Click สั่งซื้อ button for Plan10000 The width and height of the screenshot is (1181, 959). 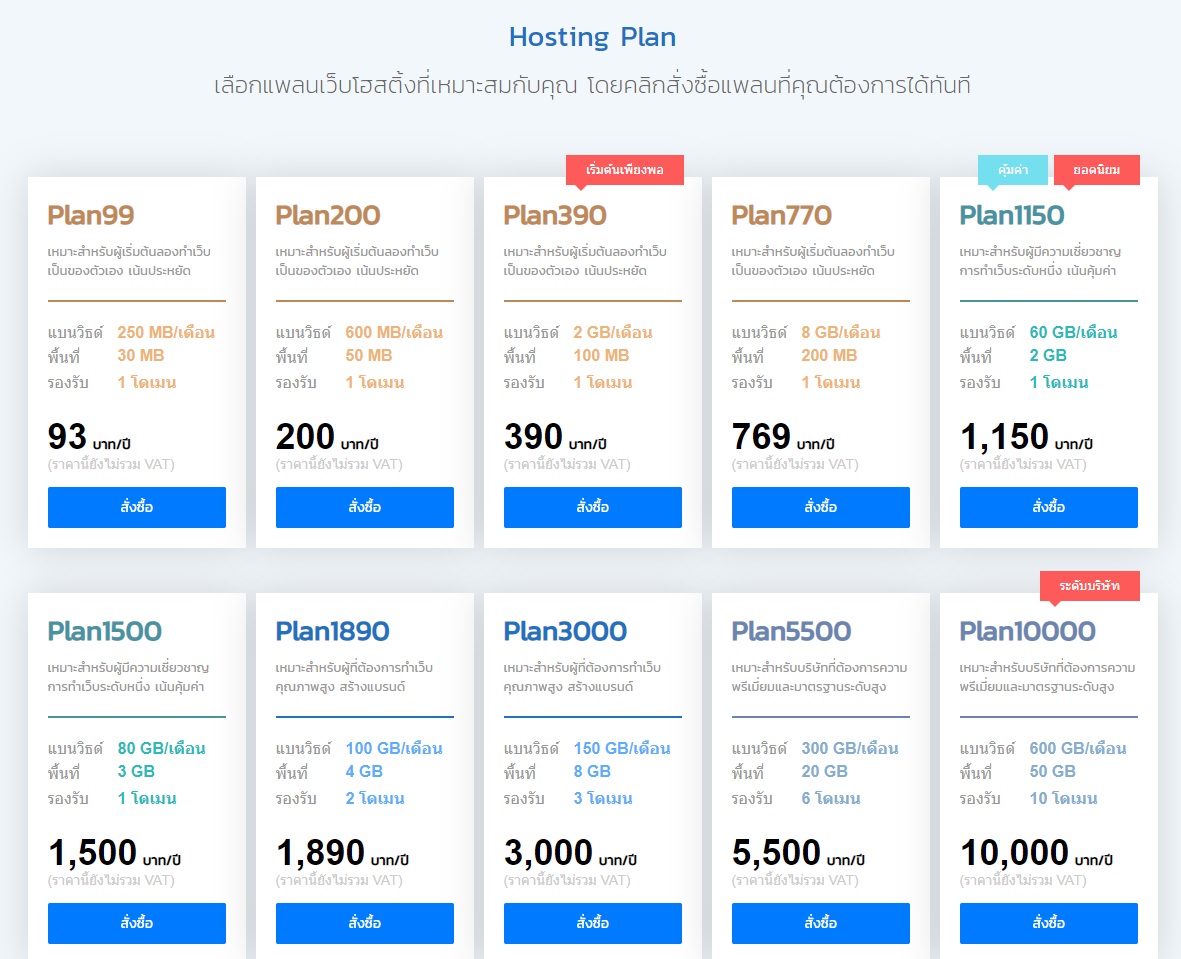(1048, 923)
